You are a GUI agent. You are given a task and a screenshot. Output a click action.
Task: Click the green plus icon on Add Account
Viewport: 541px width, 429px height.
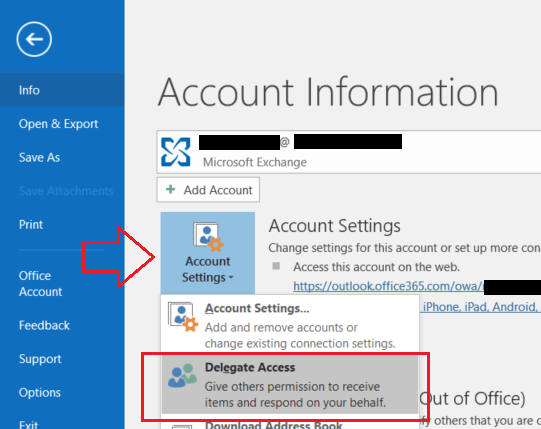coord(170,189)
